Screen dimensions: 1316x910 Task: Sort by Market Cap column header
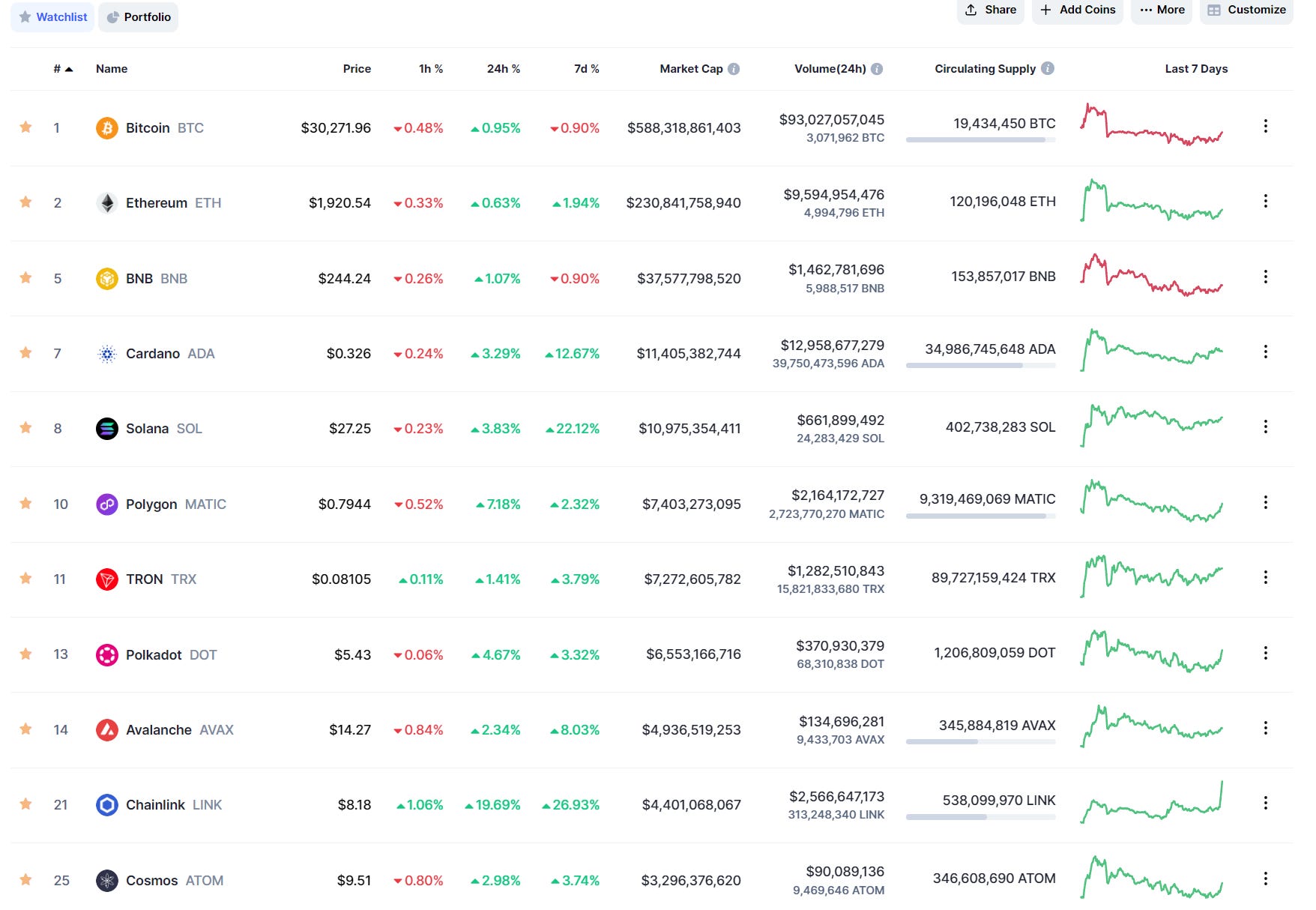point(691,69)
